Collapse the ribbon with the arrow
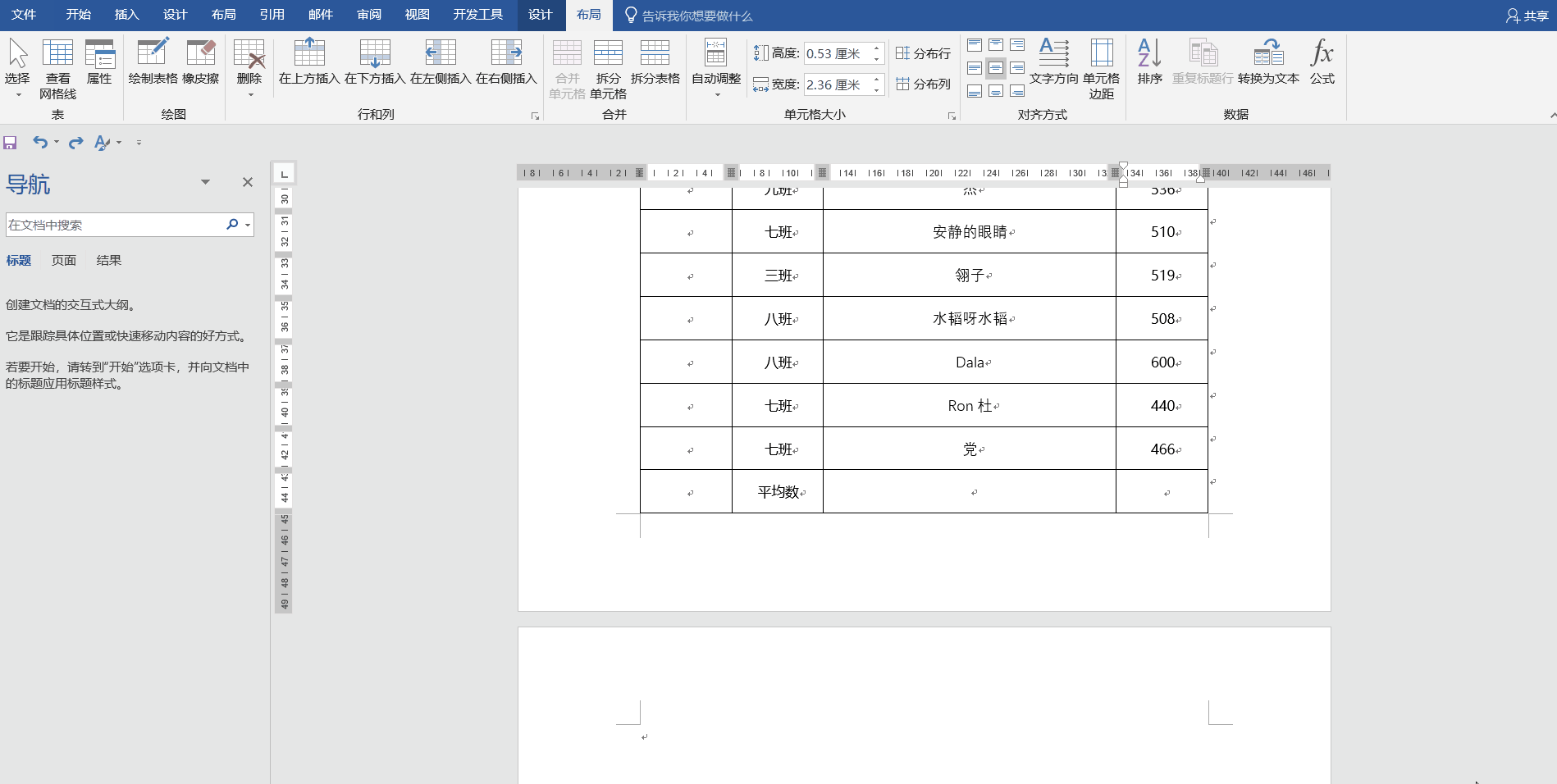The image size is (1557, 784). click(x=1552, y=116)
